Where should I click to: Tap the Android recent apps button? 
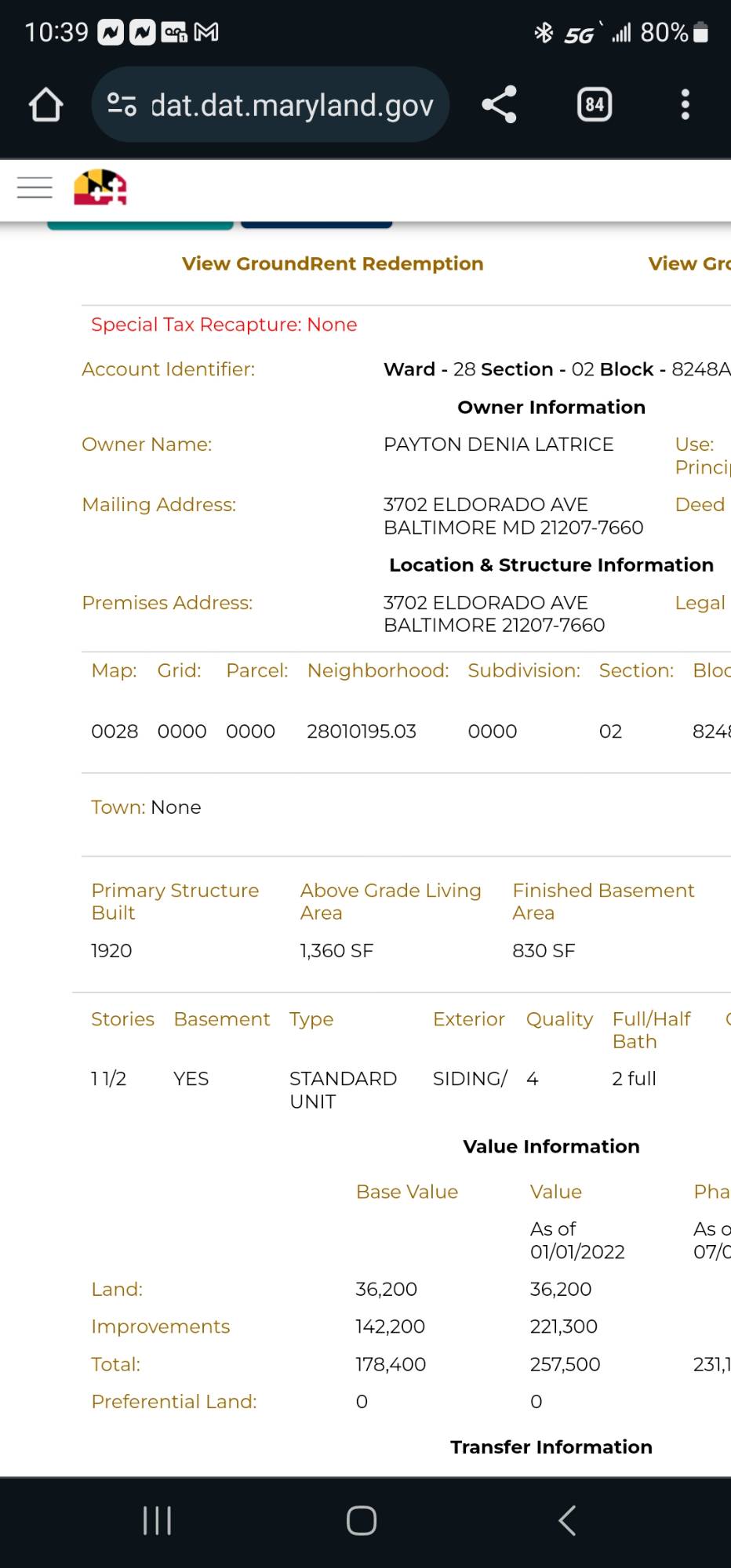click(157, 1521)
